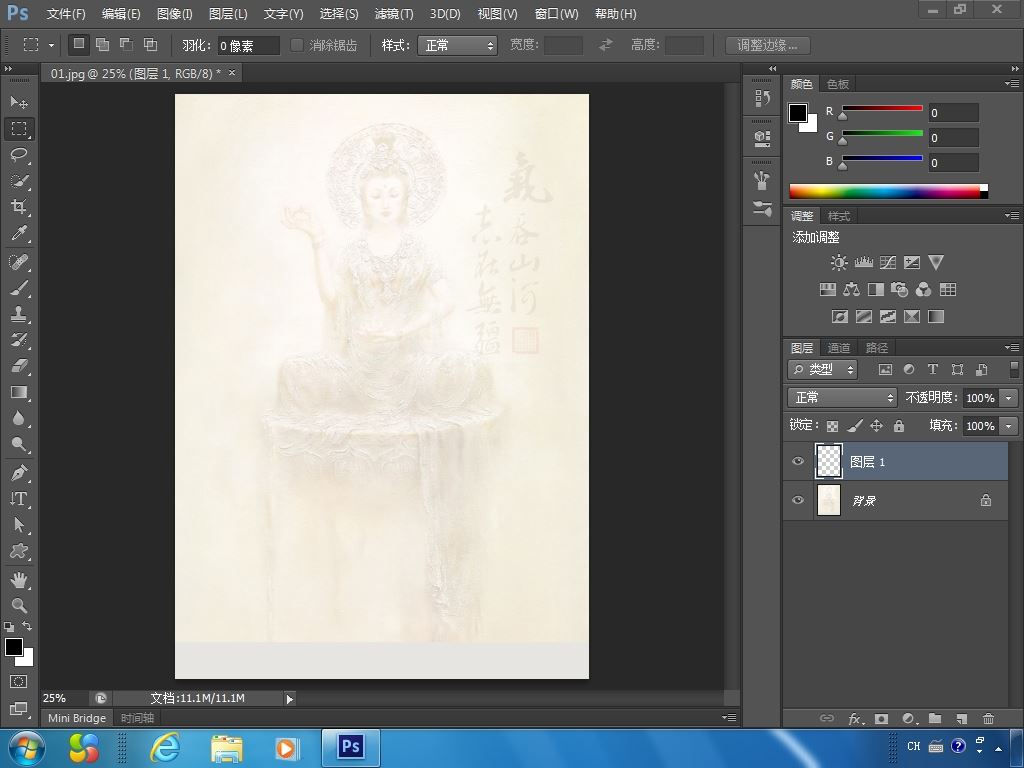The height and width of the screenshot is (768, 1024).
Task: Add a Levels adjustment
Action: click(x=863, y=263)
